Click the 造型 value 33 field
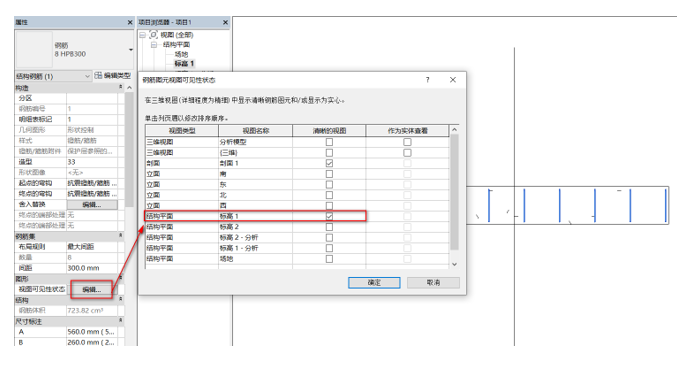The image size is (677, 371). coord(92,162)
